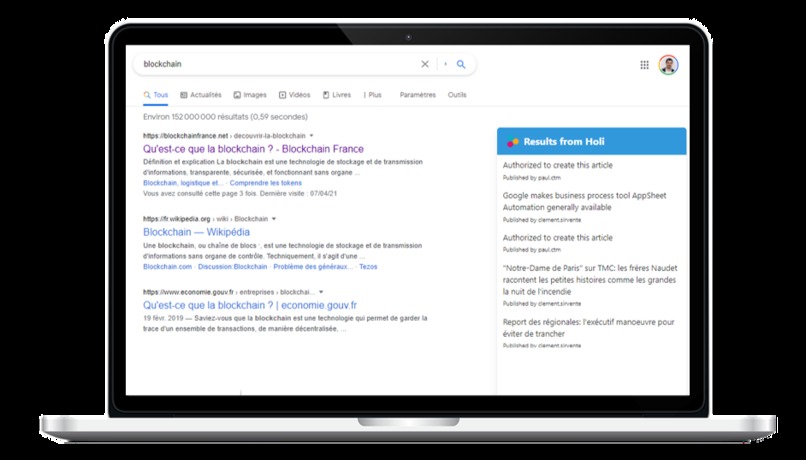Screen dimensions: 806x460
Task: Expand the blockchainfrance.net URL dropdown arrow
Action: tap(312, 136)
